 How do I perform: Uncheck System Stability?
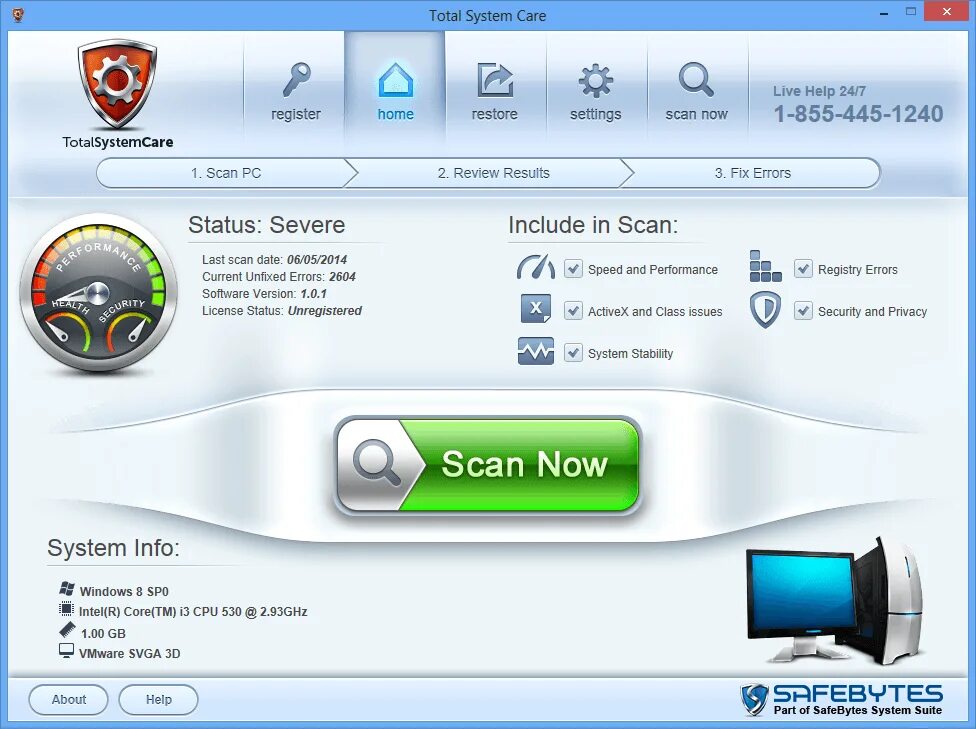pyautogui.click(x=573, y=353)
